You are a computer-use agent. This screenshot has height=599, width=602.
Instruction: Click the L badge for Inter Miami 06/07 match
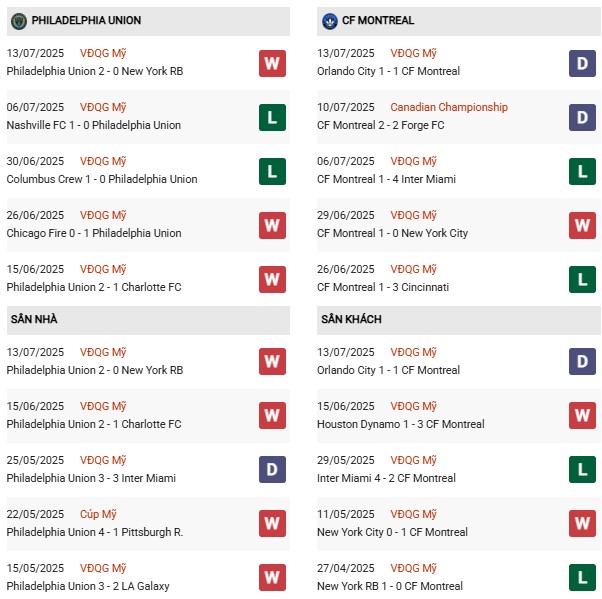pos(583,171)
